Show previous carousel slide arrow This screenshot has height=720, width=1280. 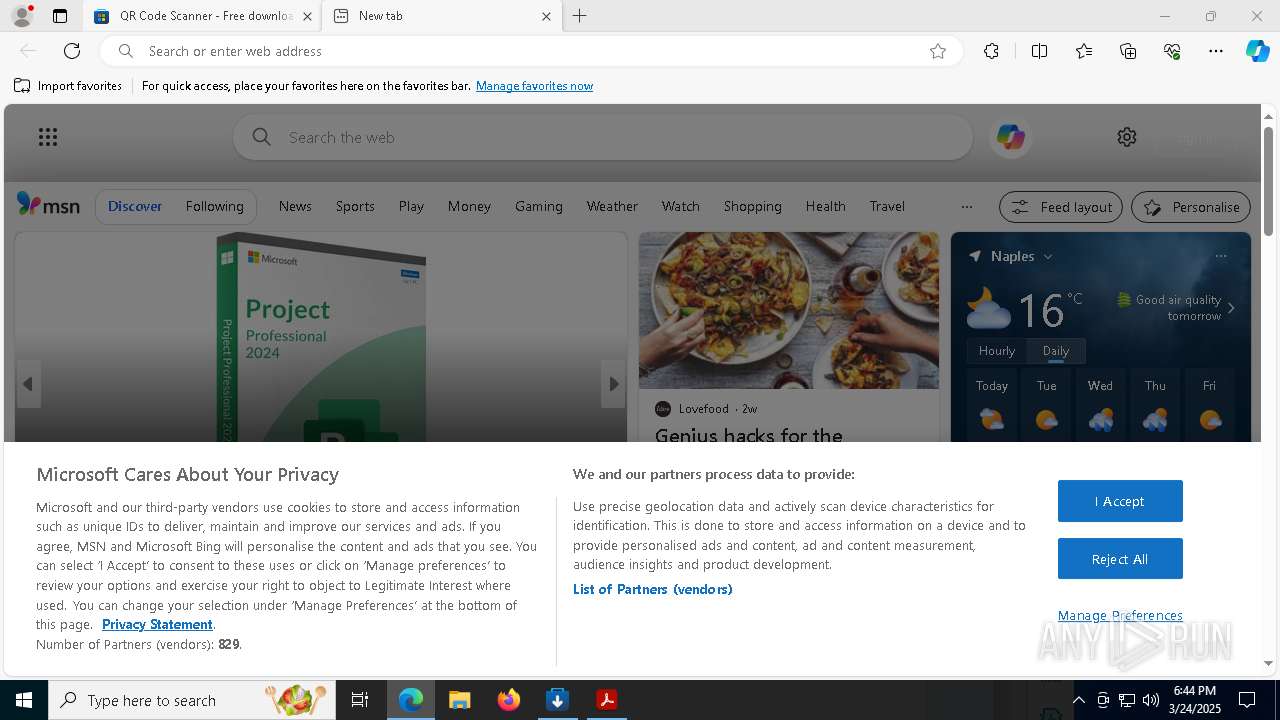click(x=28, y=384)
